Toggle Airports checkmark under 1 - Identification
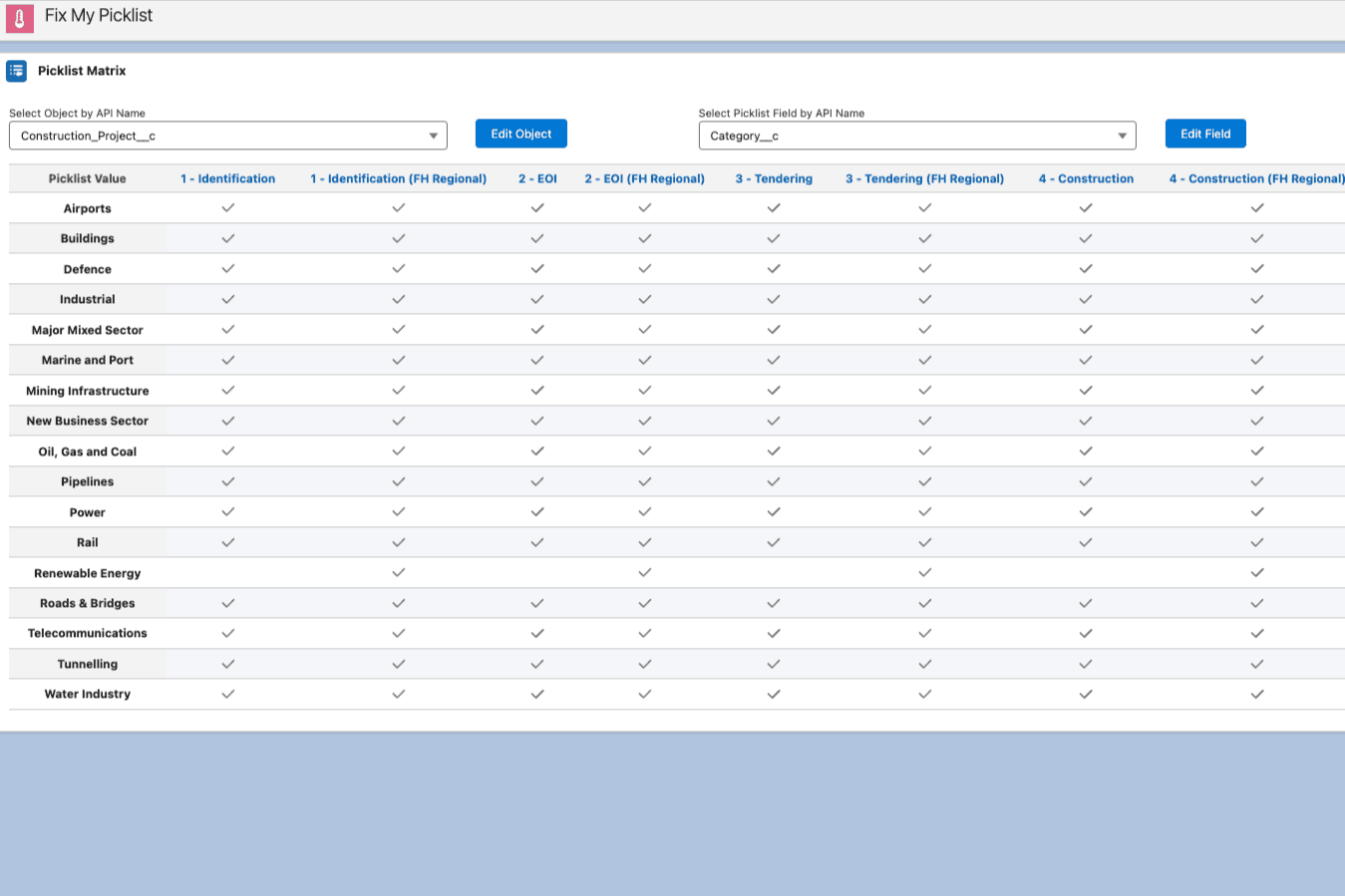1345x896 pixels. click(228, 207)
